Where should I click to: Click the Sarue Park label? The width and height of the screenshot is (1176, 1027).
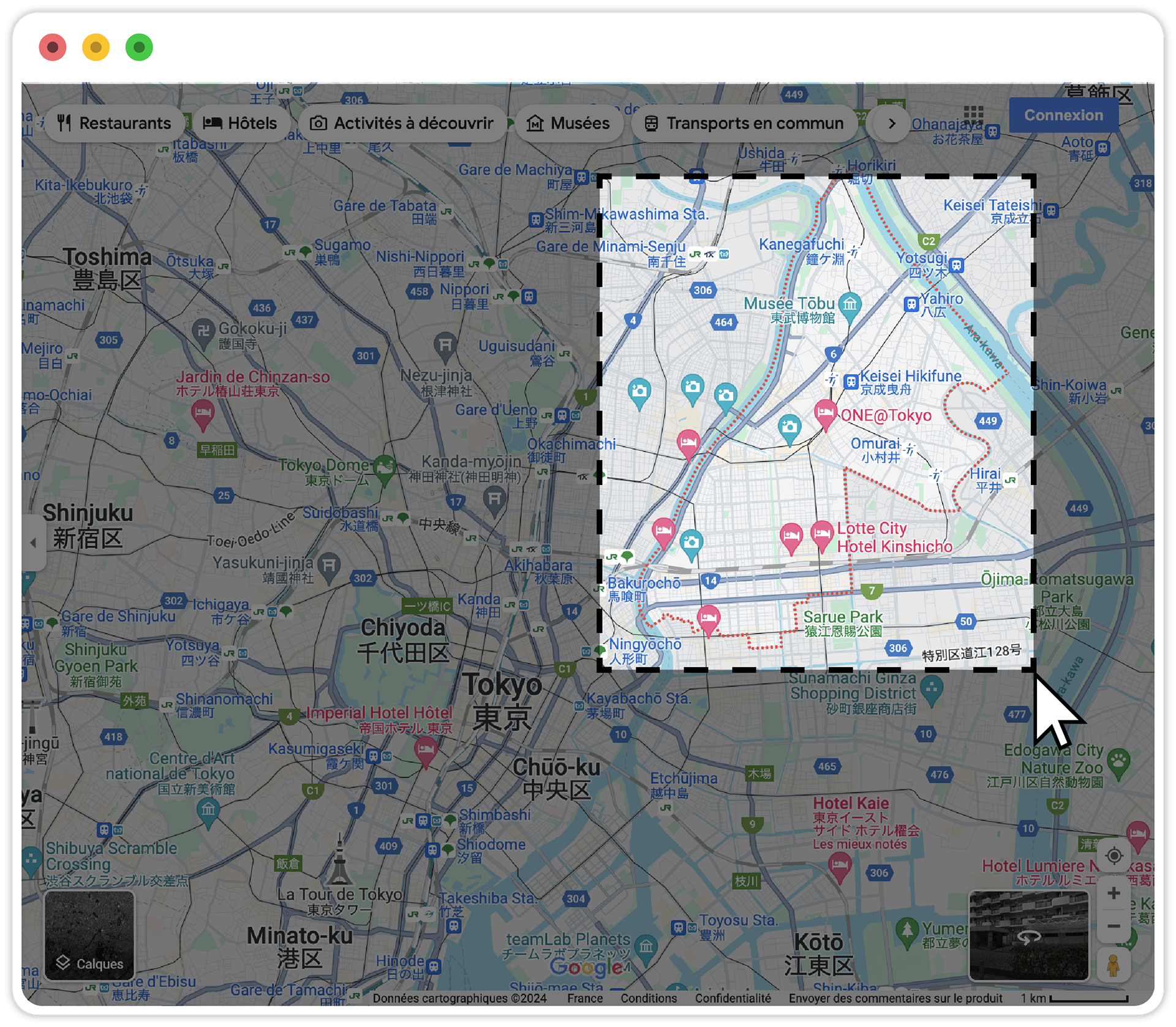pos(843,623)
